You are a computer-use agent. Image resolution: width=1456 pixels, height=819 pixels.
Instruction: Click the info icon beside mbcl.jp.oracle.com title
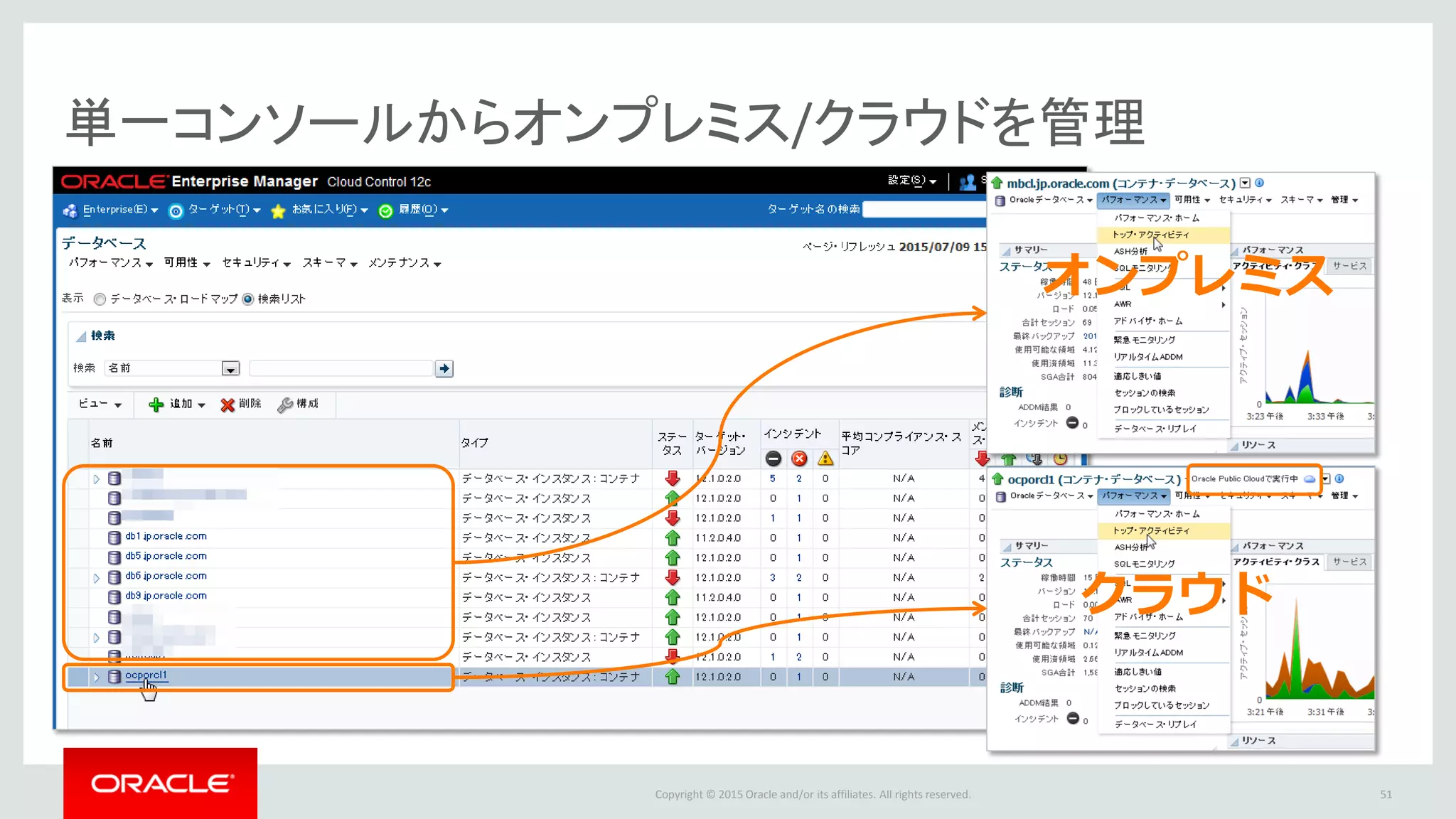pos(1259,183)
